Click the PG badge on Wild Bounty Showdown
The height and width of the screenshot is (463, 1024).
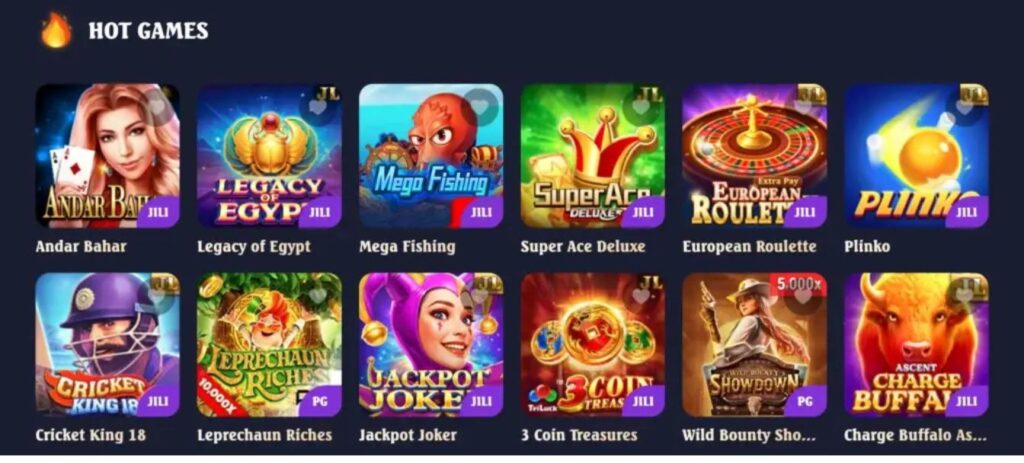(805, 401)
